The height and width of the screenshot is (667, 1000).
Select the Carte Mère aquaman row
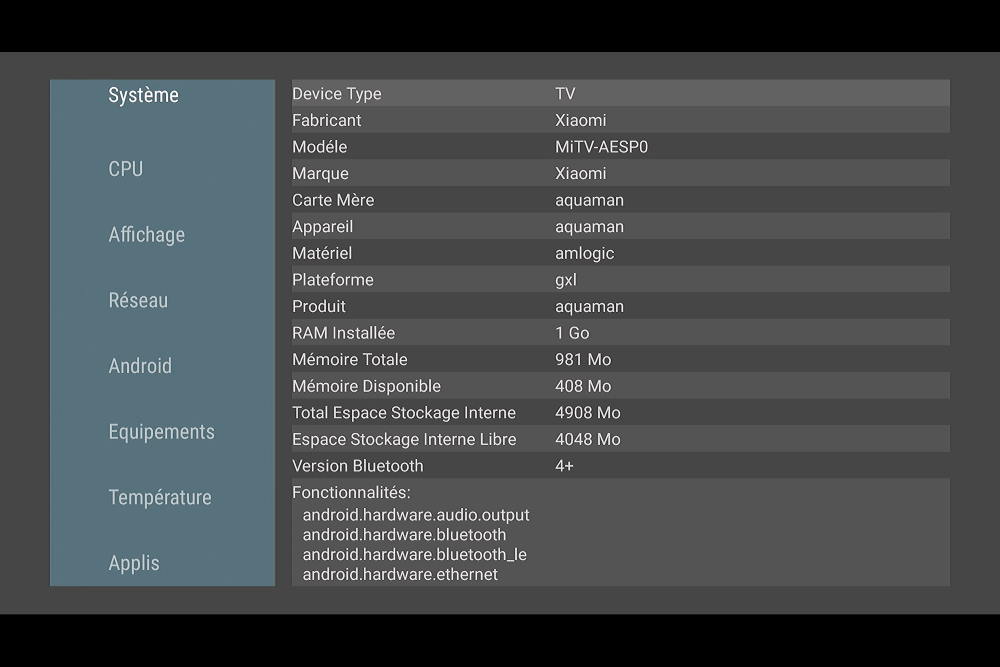pos(621,200)
